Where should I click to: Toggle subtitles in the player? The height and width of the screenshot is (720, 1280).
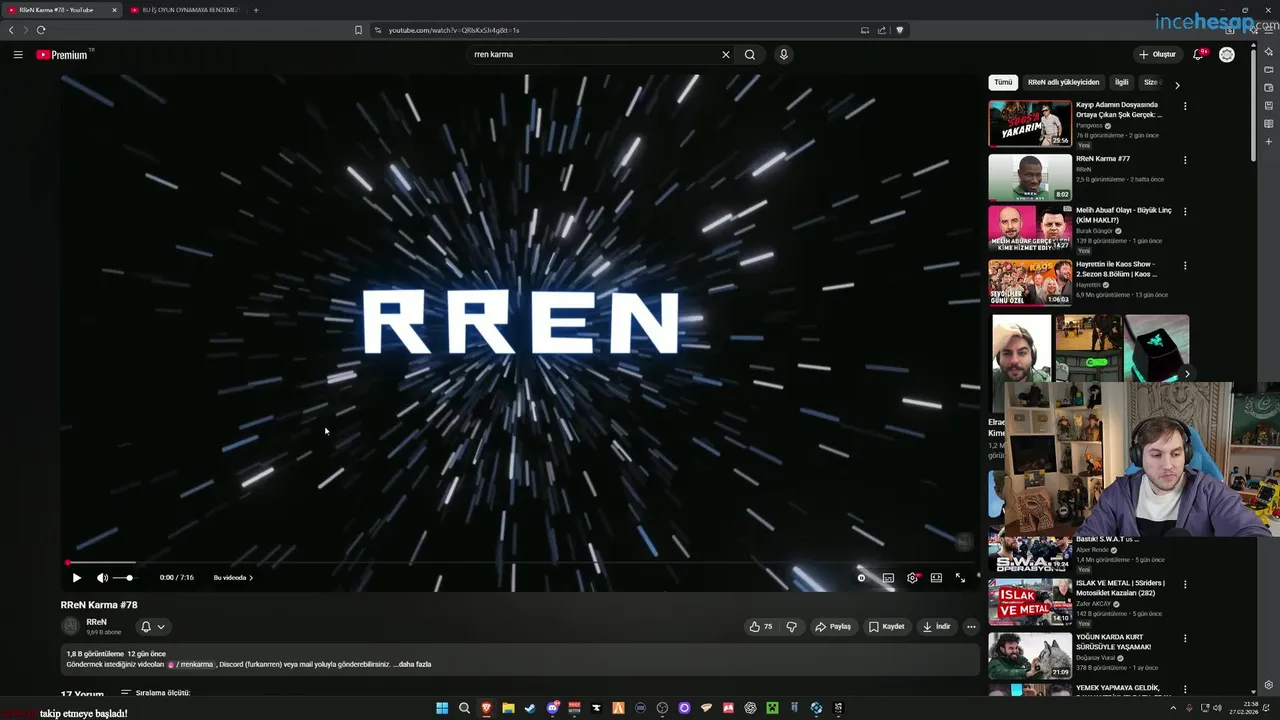(x=888, y=577)
